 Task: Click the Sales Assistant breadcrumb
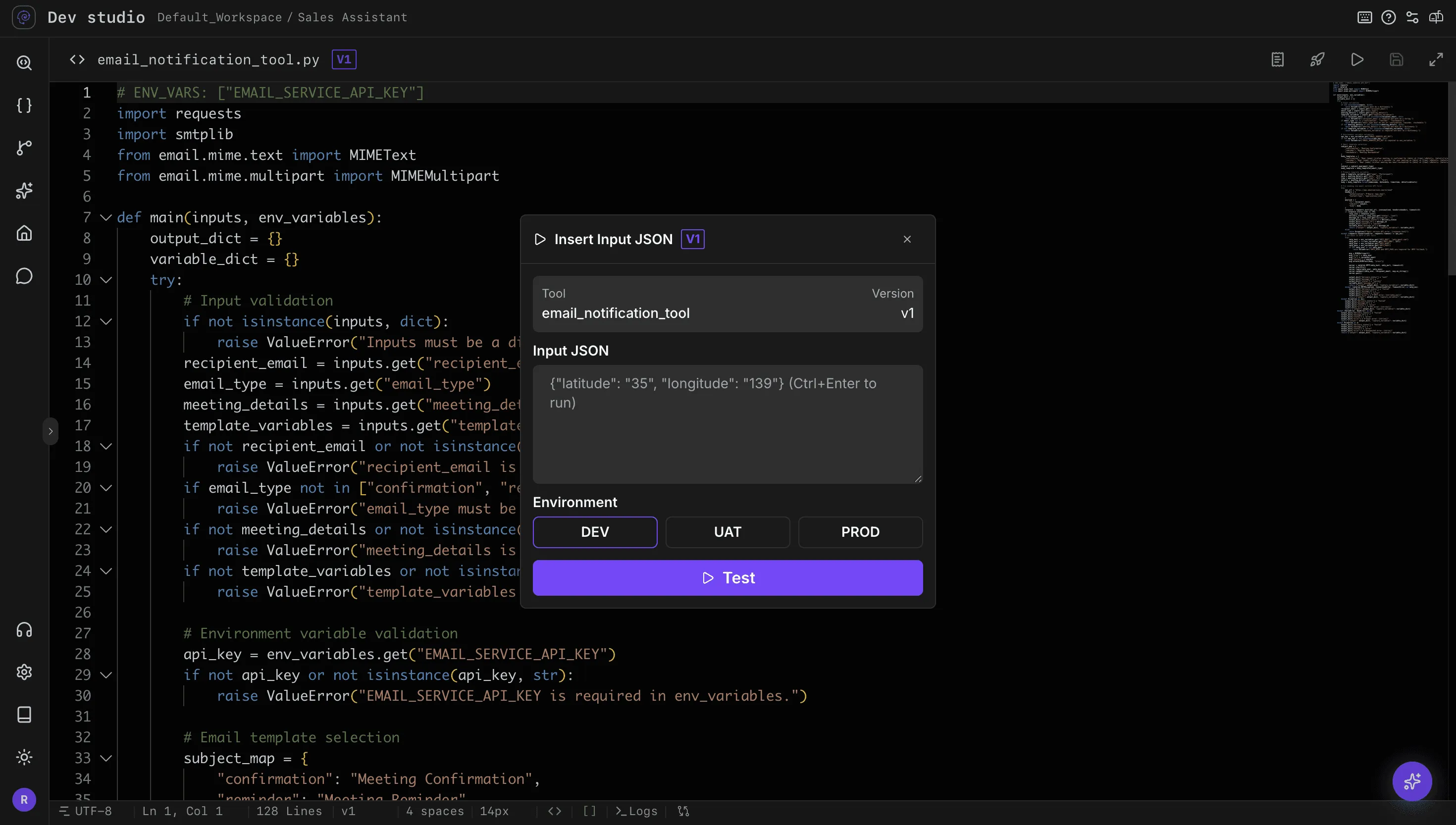click(353, 17)
